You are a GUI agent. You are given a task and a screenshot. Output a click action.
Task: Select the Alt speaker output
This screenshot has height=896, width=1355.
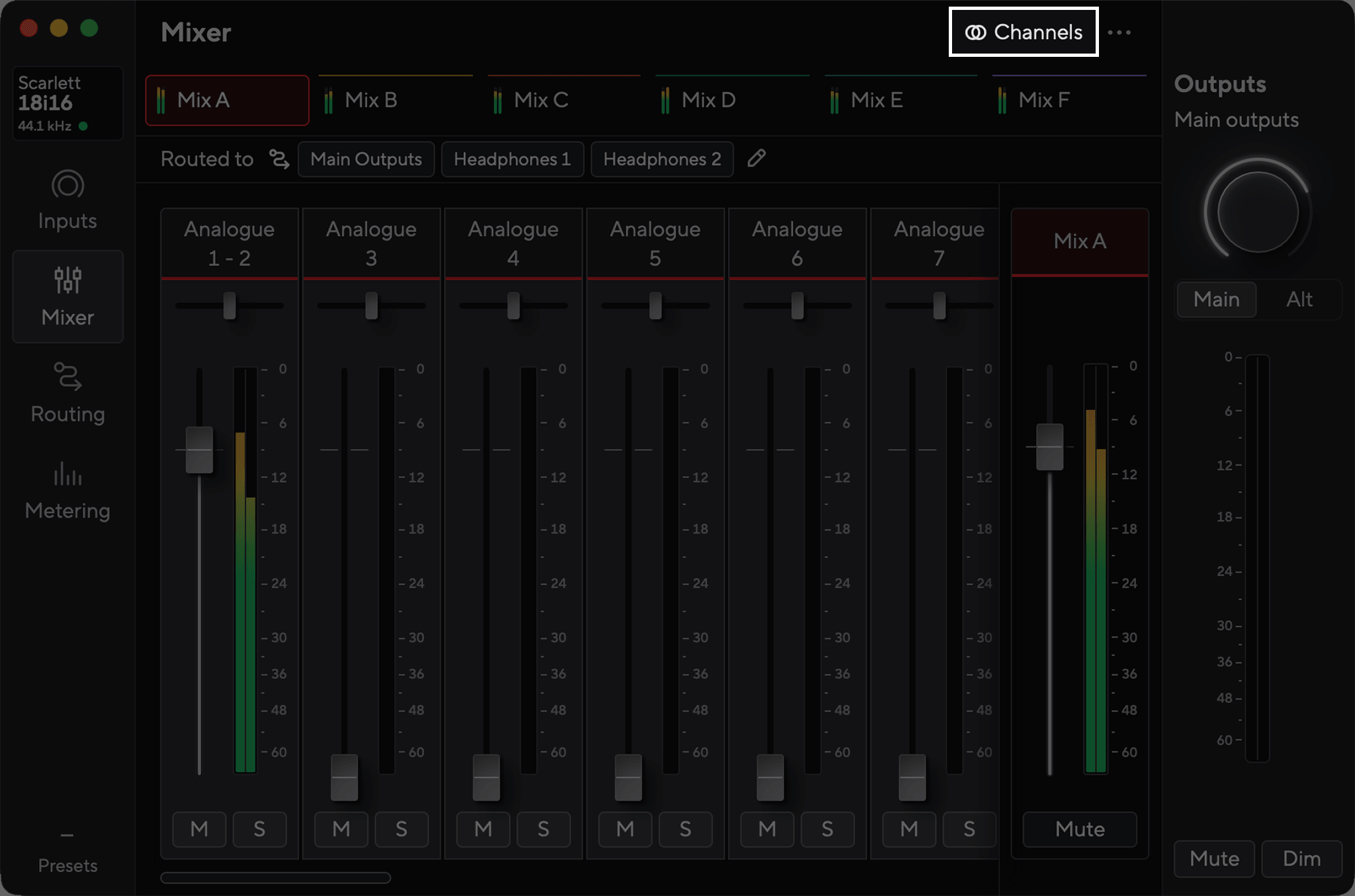click(1299, 300)
